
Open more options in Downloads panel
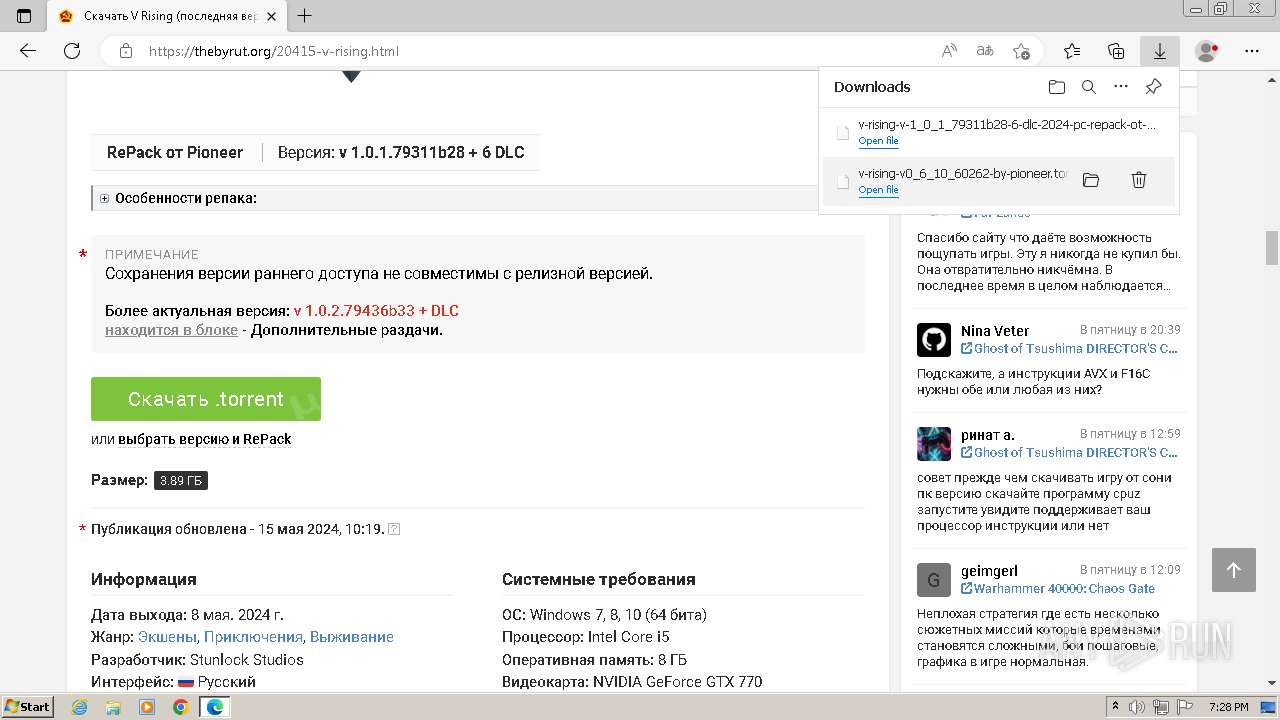coord(1121,87)
